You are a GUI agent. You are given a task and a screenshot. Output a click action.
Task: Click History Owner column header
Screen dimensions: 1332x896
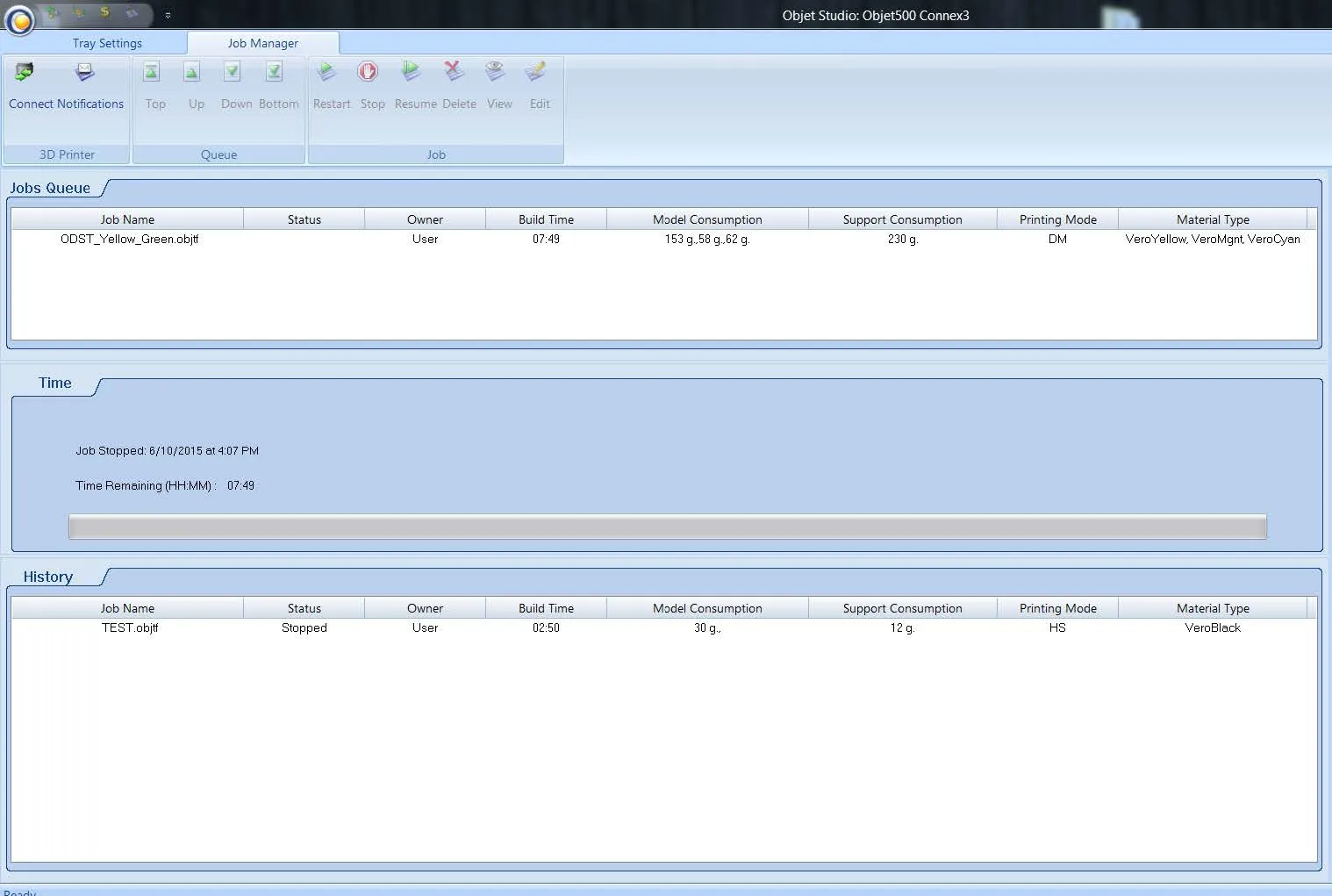[x=425, y=608]
